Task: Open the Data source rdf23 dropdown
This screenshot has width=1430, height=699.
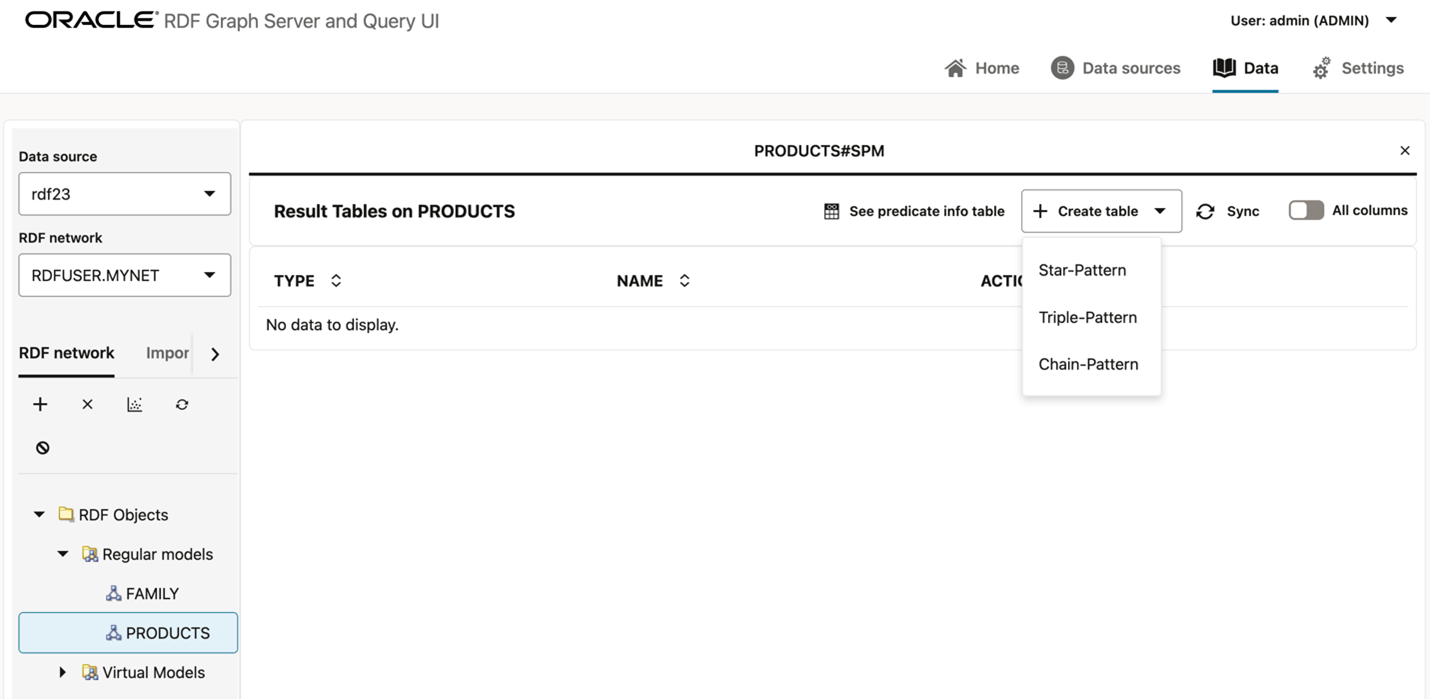Action: [124, 194]
